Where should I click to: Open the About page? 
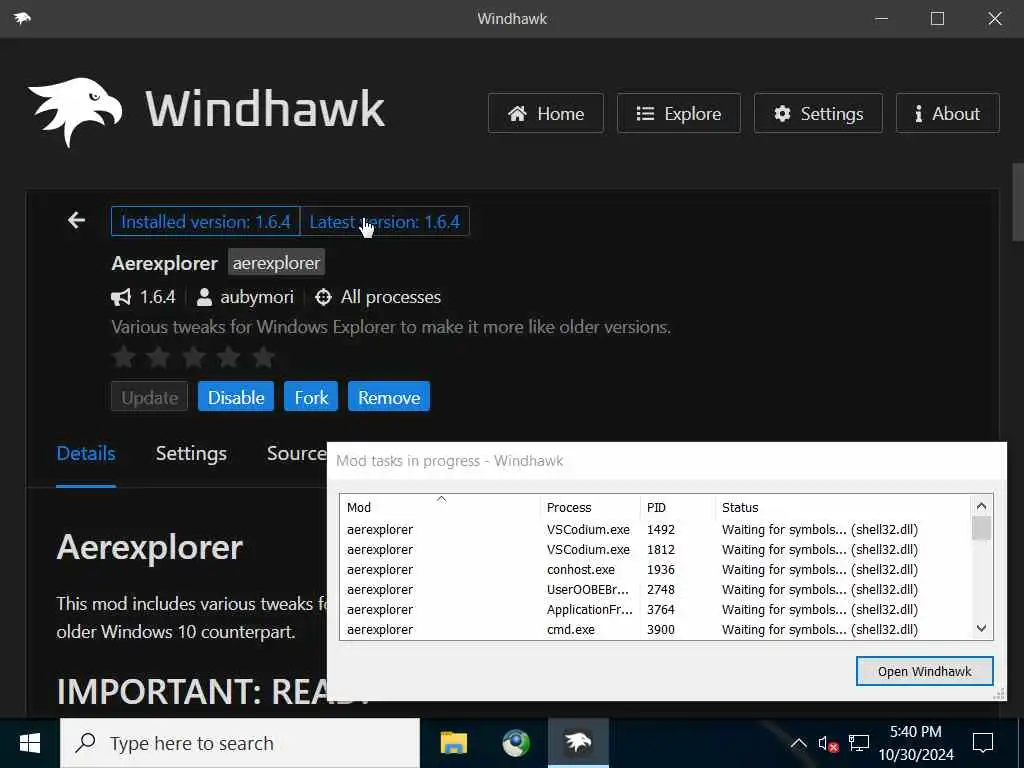click(x=947, y=114)
